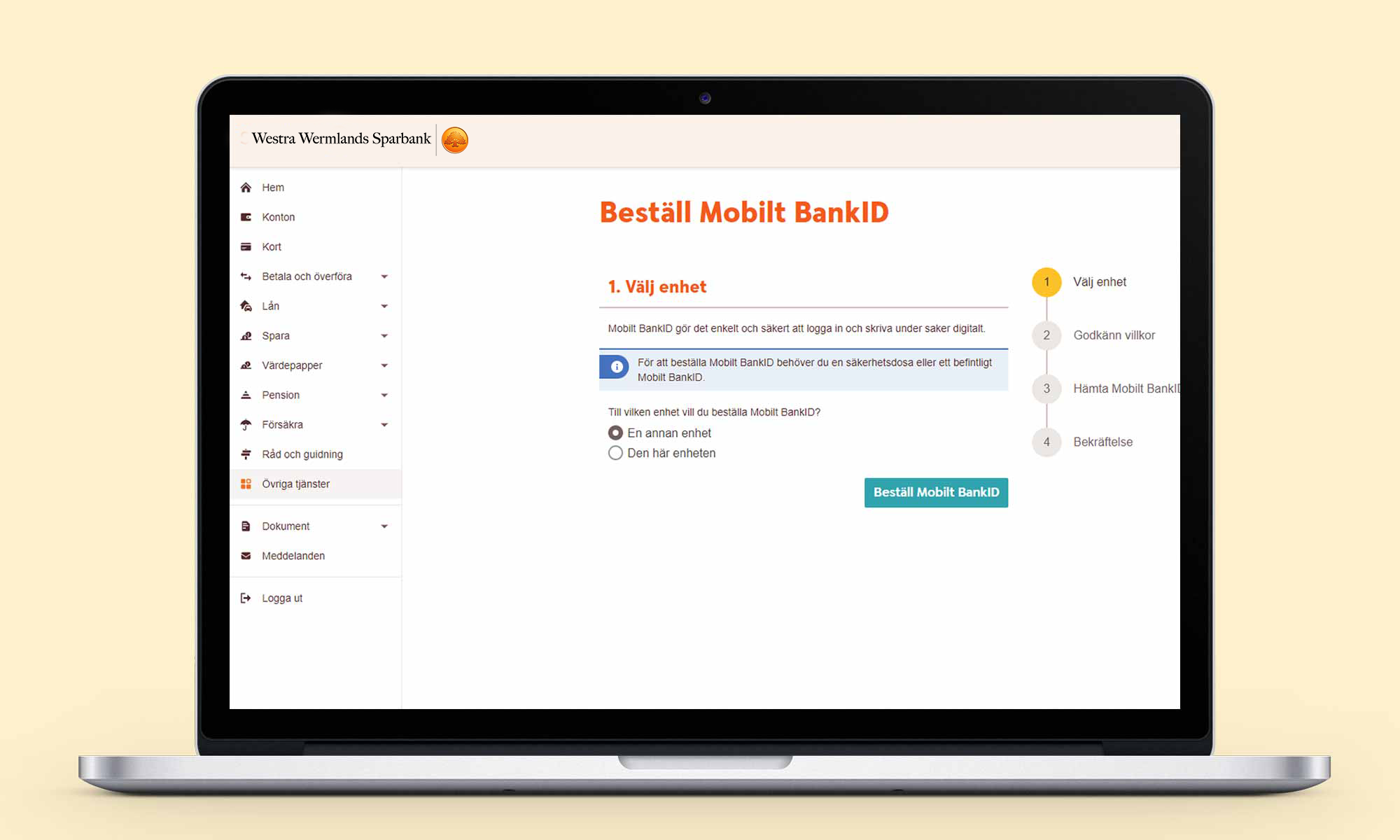Select the Den här enheten radio button
Image resolution: width=1400 pixels, height=840 pixels.
point(613,453)
